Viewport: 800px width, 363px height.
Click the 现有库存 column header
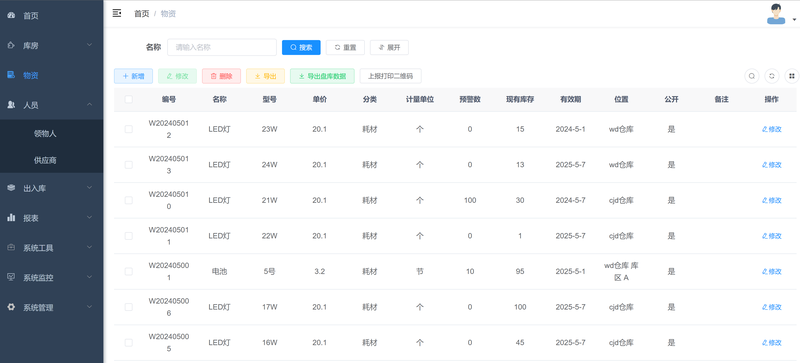pyautogui.click(x=520, y=100)
